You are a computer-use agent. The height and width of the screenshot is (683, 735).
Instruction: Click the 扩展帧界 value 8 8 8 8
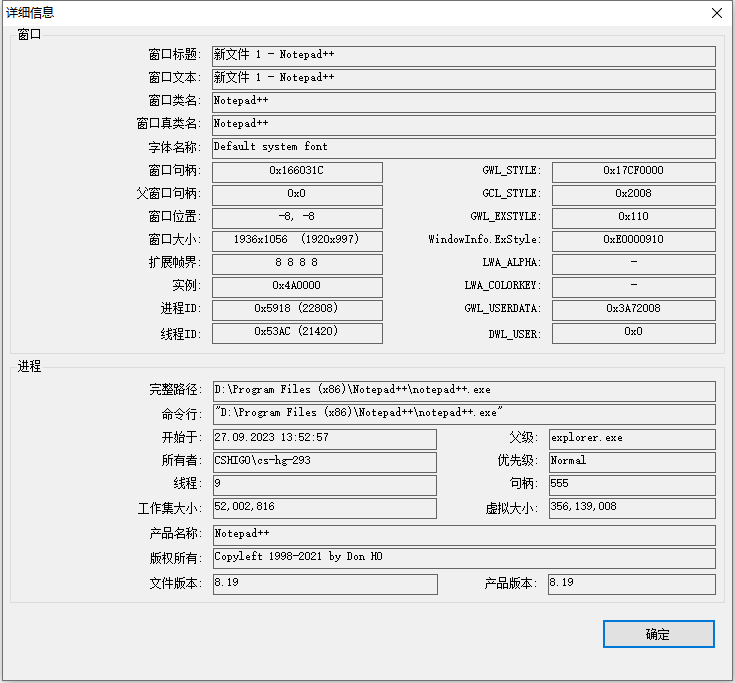297,263
